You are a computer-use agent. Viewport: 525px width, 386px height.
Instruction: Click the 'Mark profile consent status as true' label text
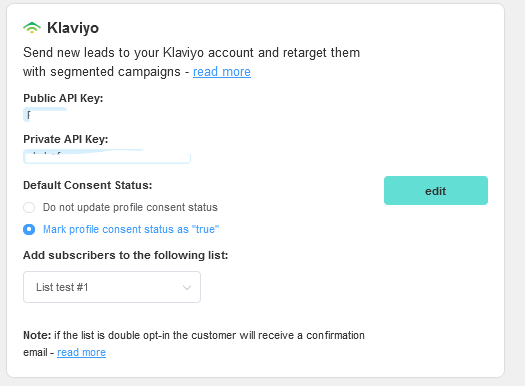pyautogui.click(x=131, y=229)
